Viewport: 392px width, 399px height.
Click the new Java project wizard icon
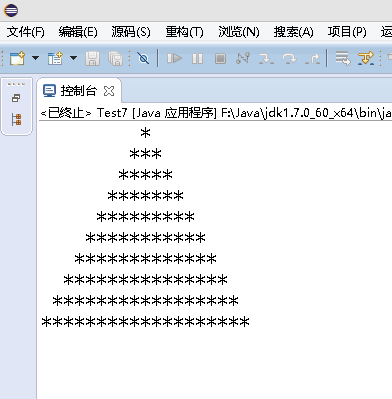[55, 58]
